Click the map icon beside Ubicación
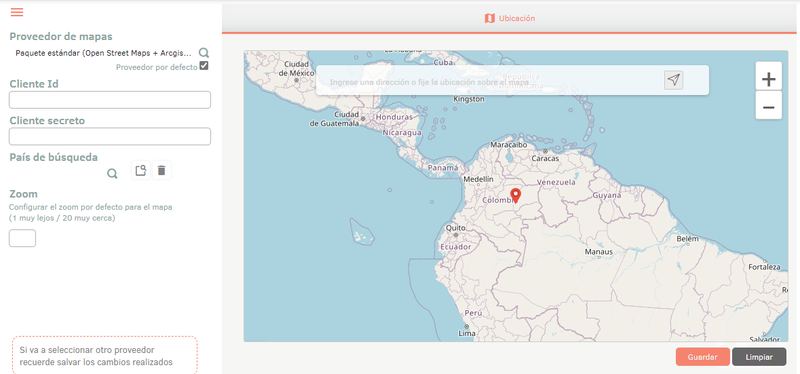Screen dimensions: 800x374 coord(489,18)
